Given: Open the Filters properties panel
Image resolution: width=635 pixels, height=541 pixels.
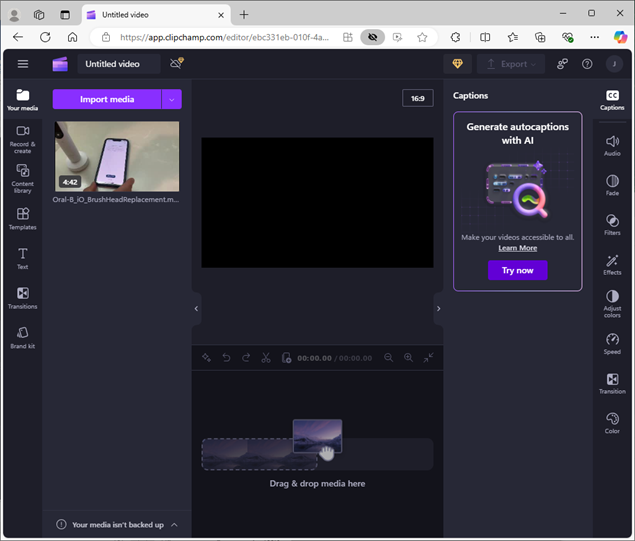Looking at the screenshot, I should click(x=612, y=225).
